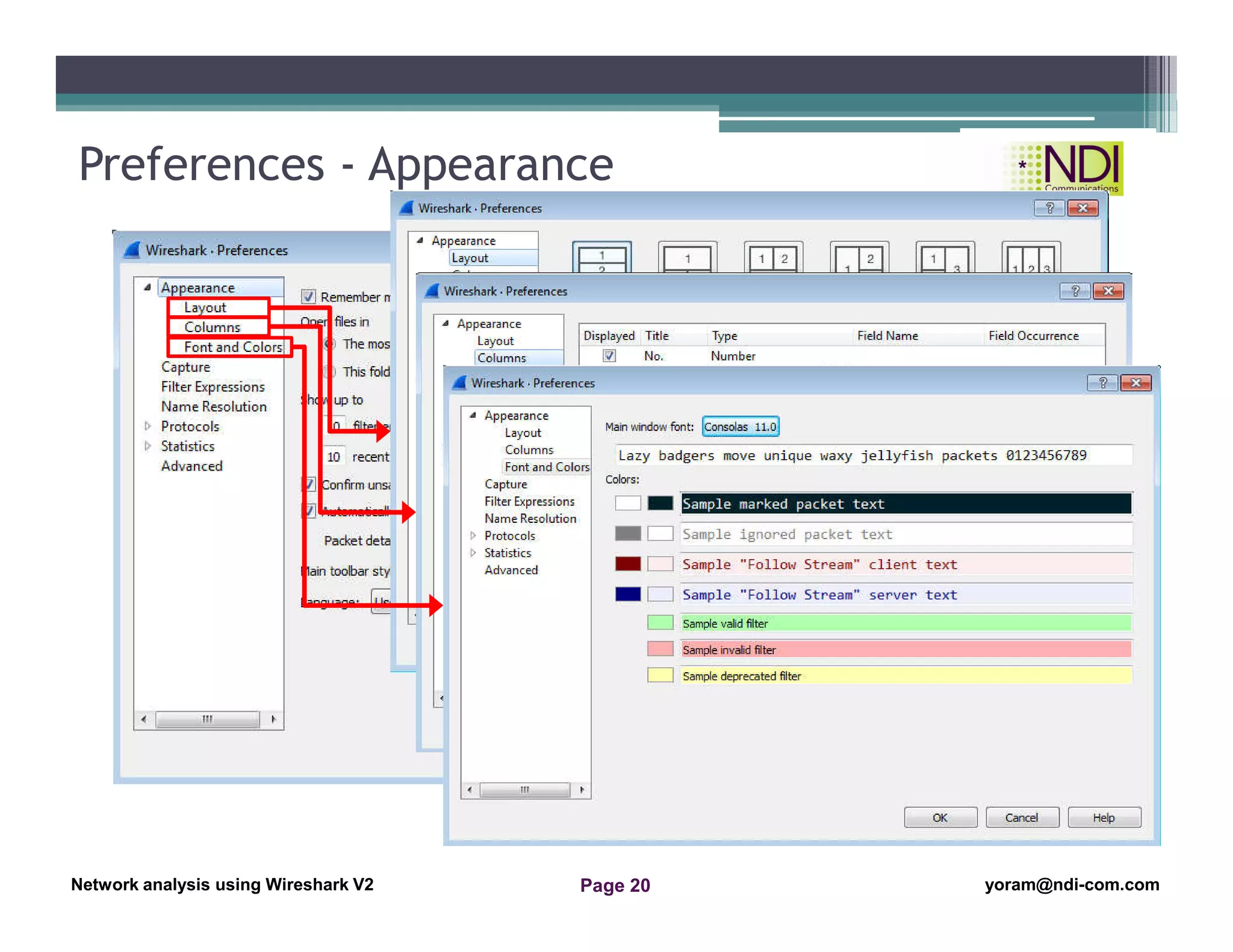Toggle the Confirm unsaved checkbox
Image resolution: width=1233 pixels, height=952 pixels.
[309, 484]
